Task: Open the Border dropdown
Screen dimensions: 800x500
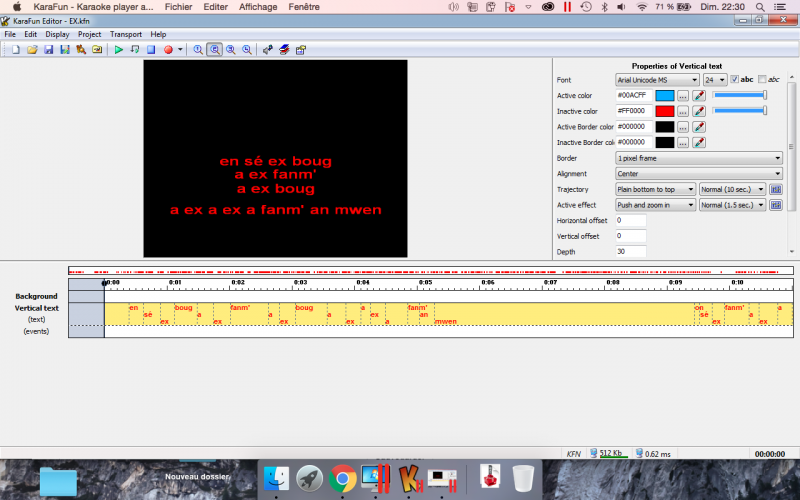Action: [698, 158]
